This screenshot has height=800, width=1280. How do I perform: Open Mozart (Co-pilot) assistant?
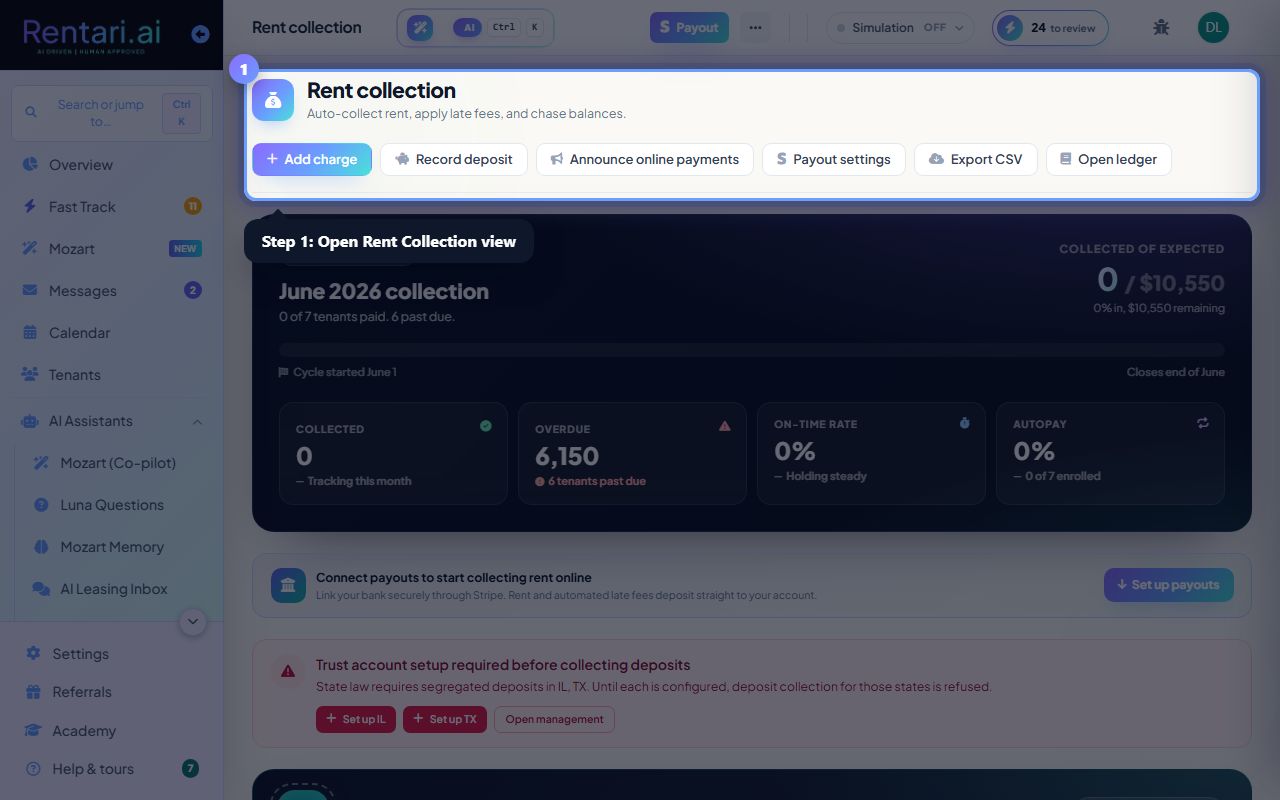click(117, 463)
